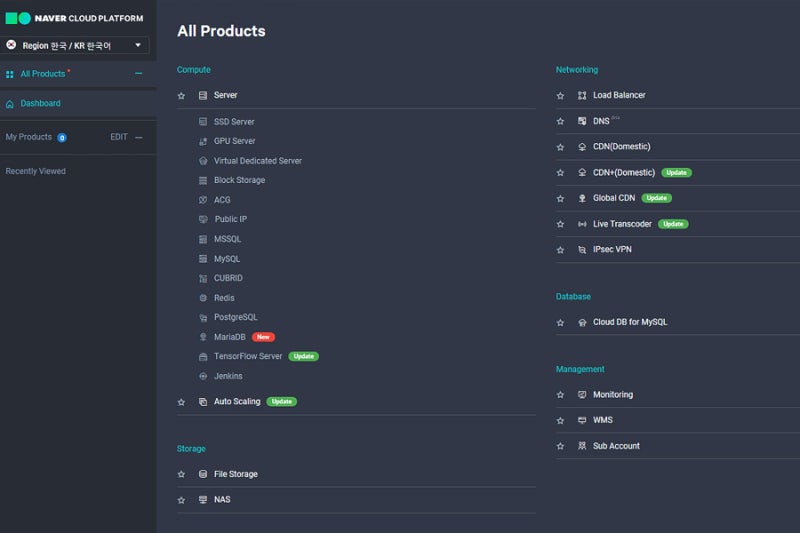Click the Redis icon

pyautogui.click(x=203, y=298)
